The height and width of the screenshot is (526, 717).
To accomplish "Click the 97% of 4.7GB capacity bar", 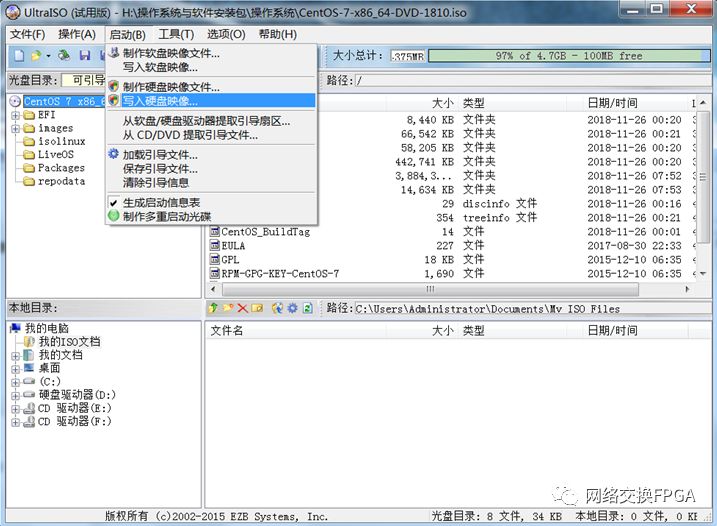I will (x=569, y=56).
